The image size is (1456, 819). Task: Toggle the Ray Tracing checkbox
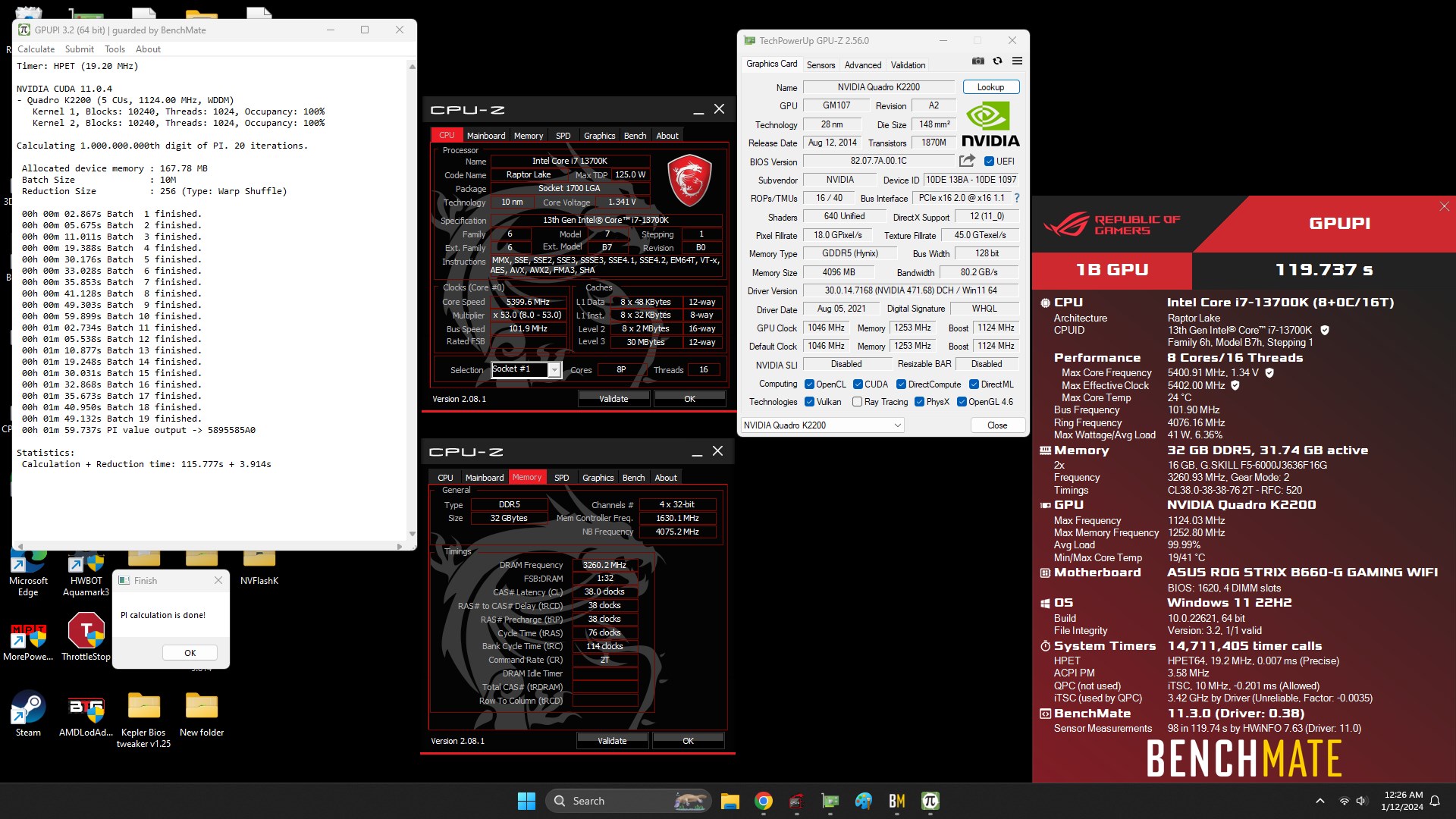coord(857,402)
